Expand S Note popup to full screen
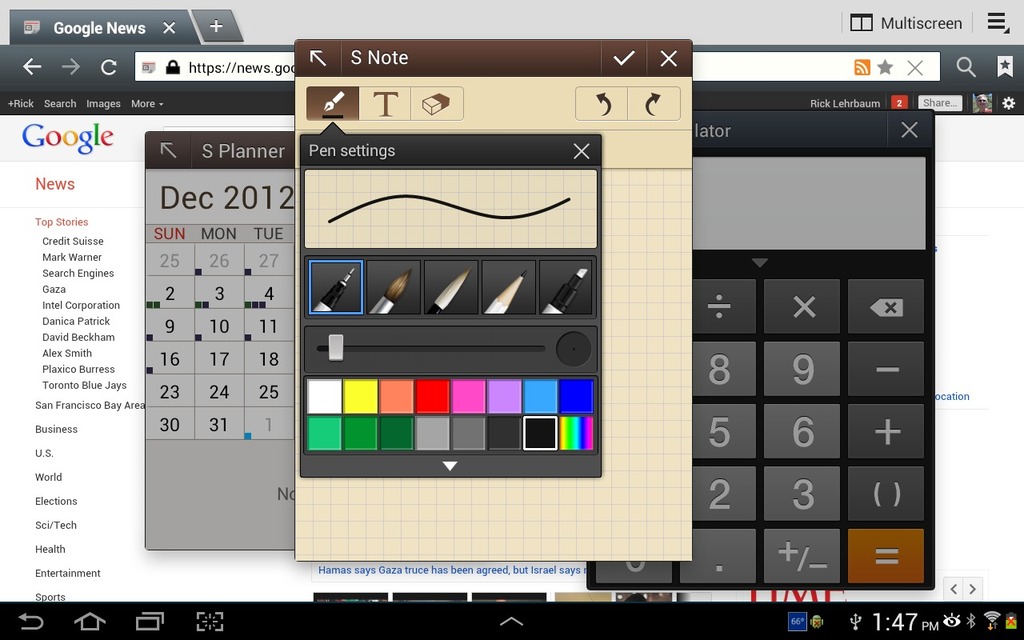Image resolution: width=1024 pixels, height=640 pixels. point(318,59)
